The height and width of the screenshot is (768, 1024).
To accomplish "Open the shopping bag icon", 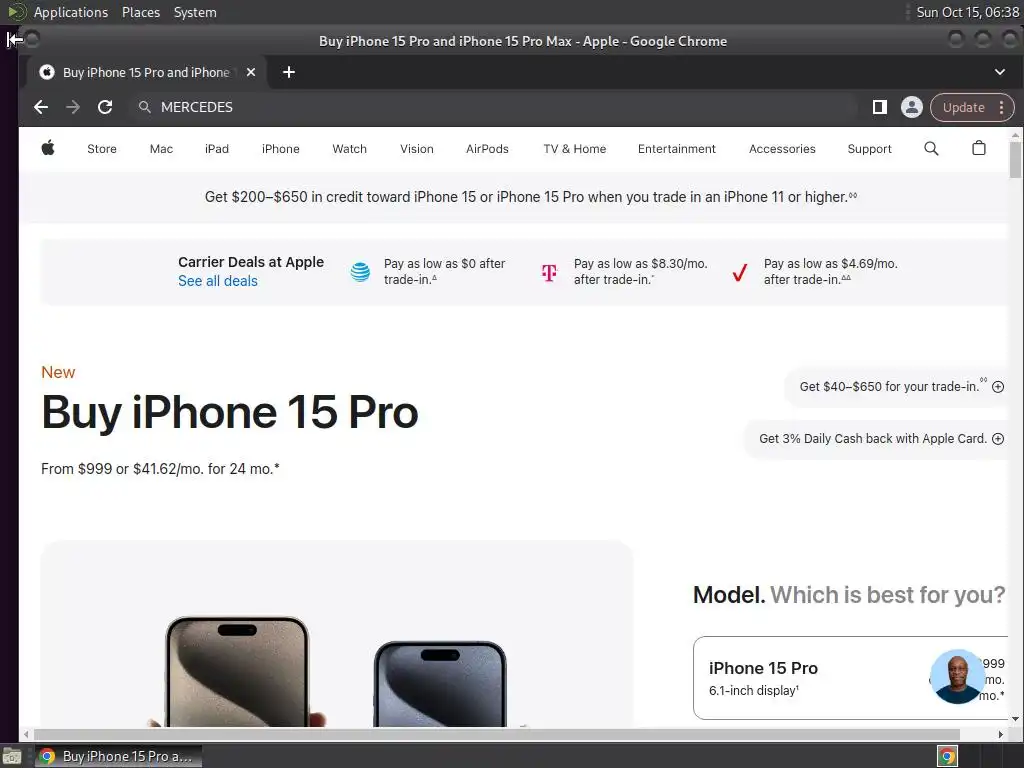I will (x=978, y=148).
